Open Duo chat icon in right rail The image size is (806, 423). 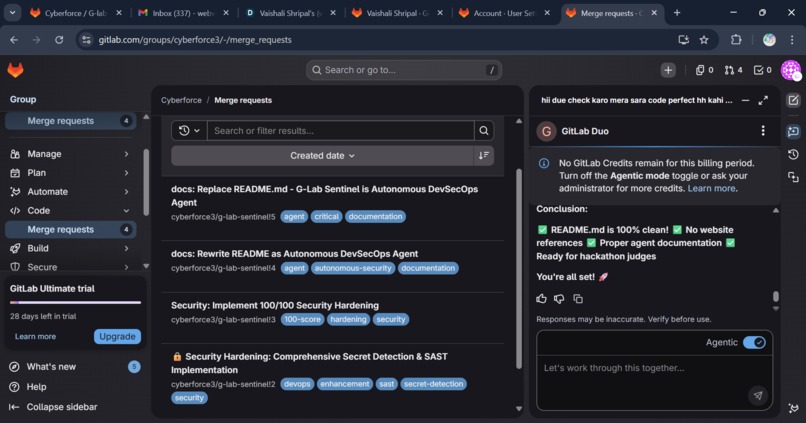click(x=793, y=132)
